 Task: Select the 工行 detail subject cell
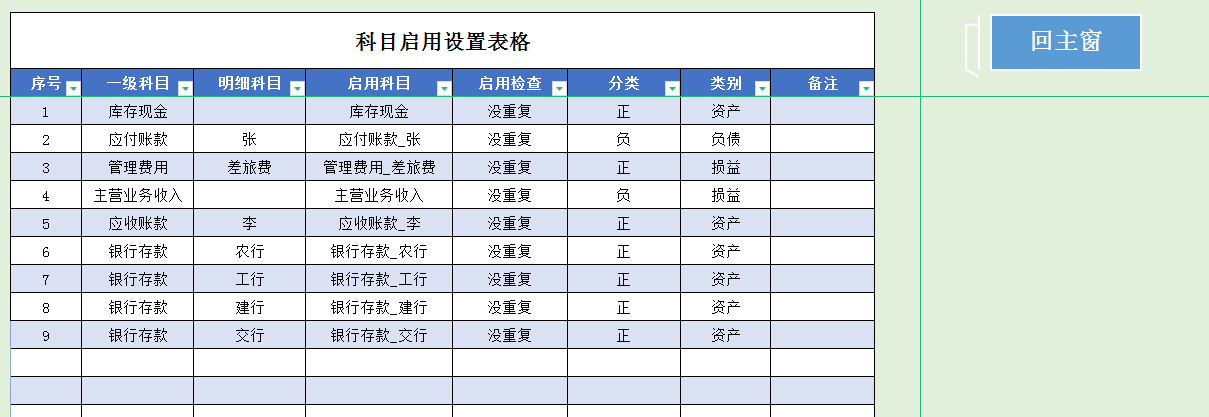(x=250, y=279)
